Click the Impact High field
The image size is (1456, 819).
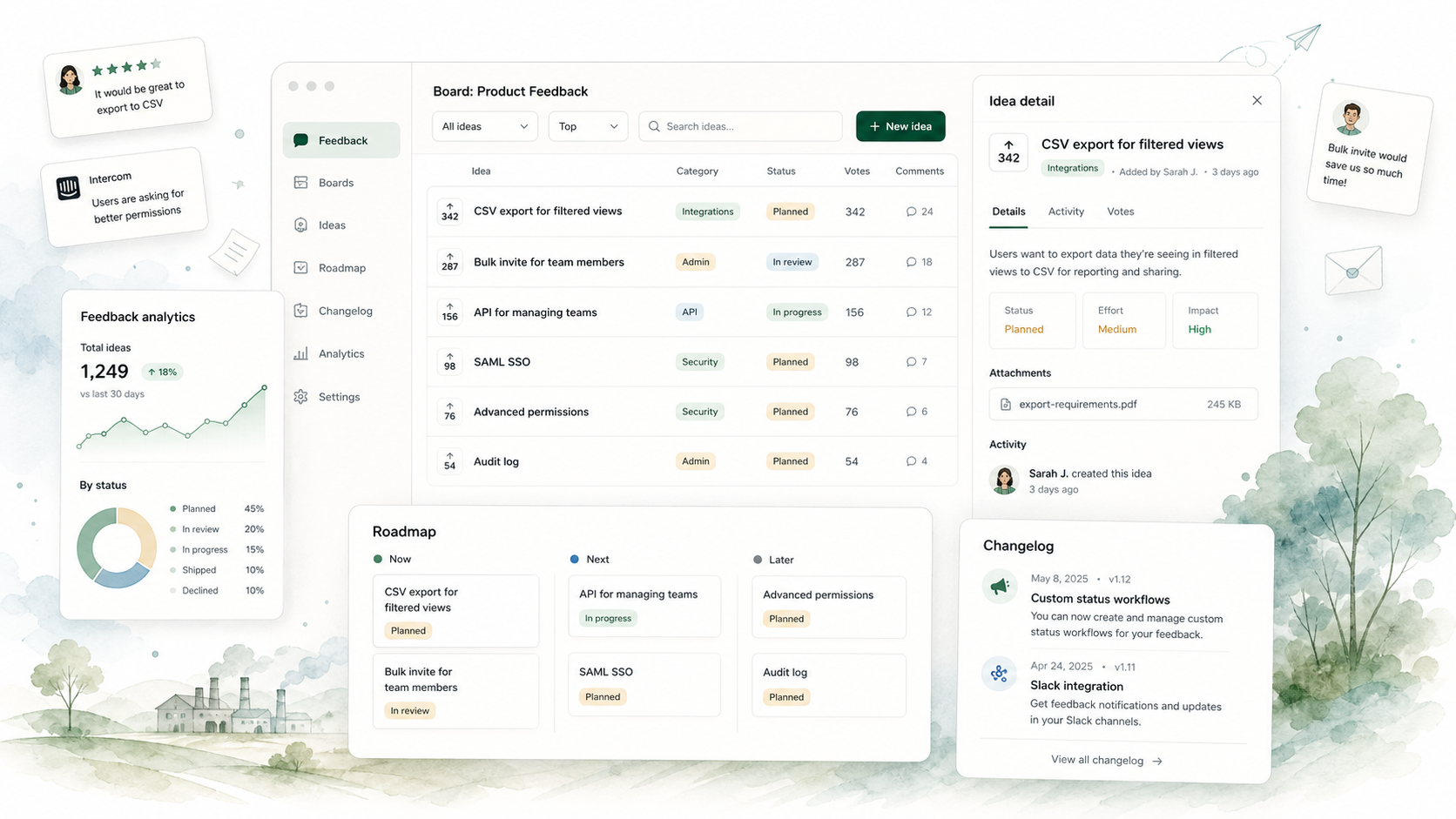pos(1215,320)
